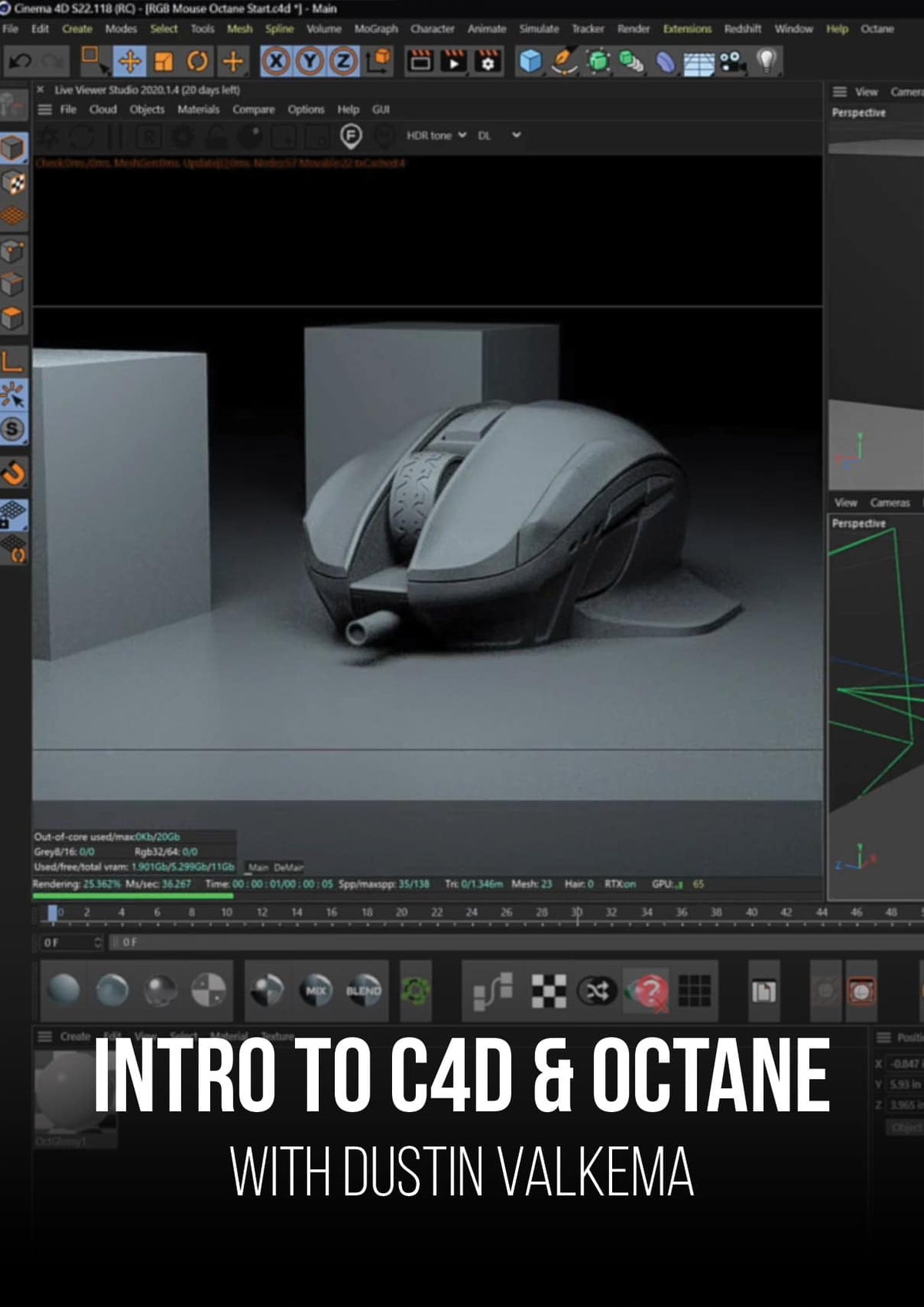
Task: Click the focus picker F icon
Action: click(350, 136)
